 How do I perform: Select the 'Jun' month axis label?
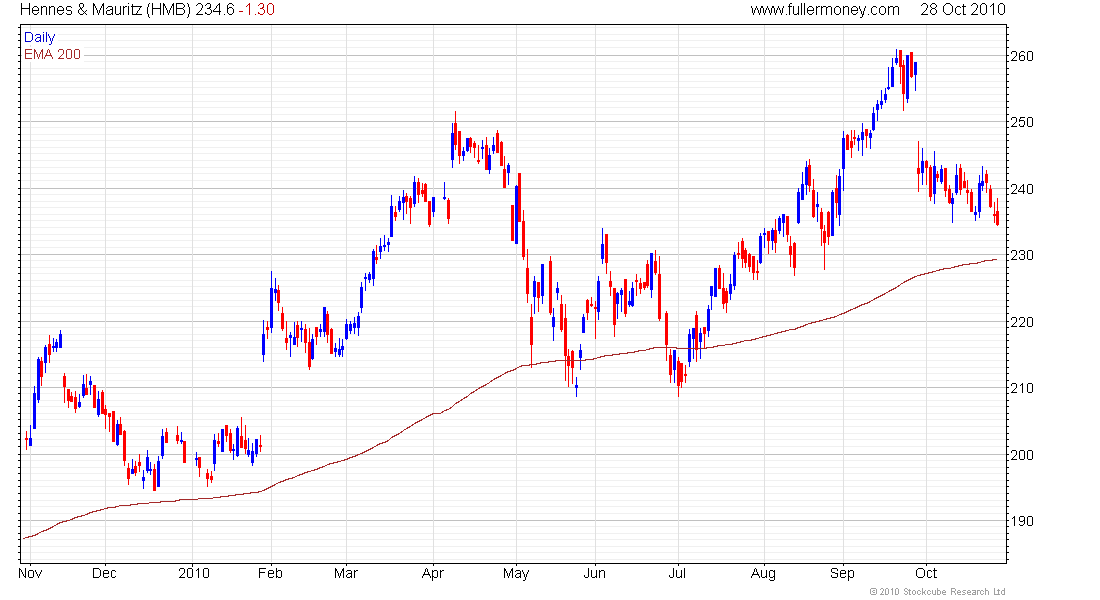595,573
